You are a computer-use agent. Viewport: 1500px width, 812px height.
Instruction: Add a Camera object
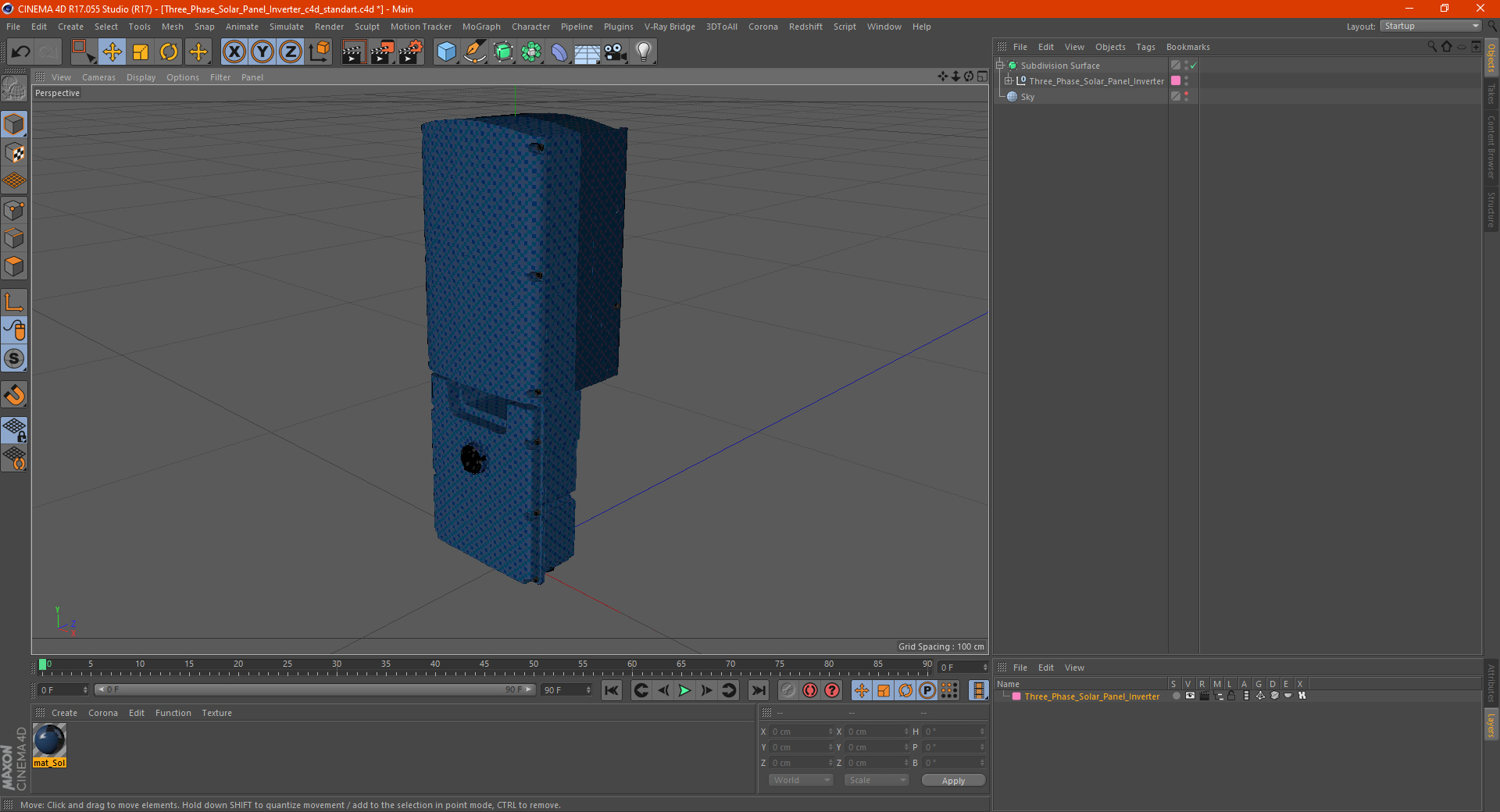tap(616, 52)
